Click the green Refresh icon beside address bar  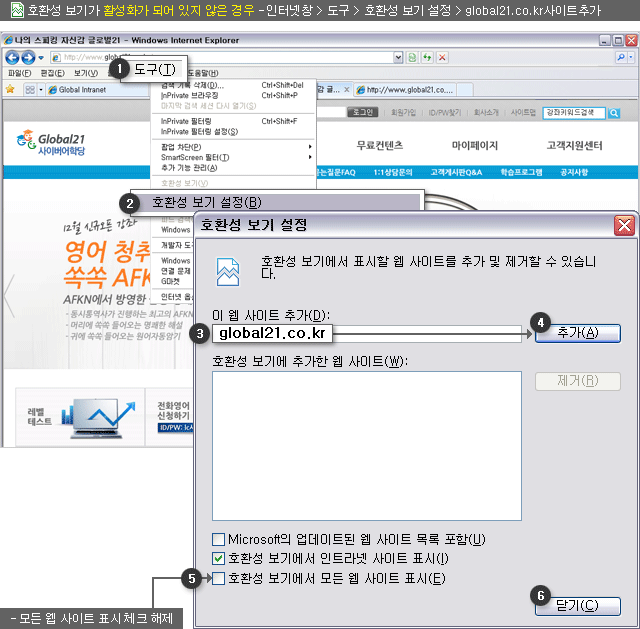pyautogui.click(x=428, y=58)
